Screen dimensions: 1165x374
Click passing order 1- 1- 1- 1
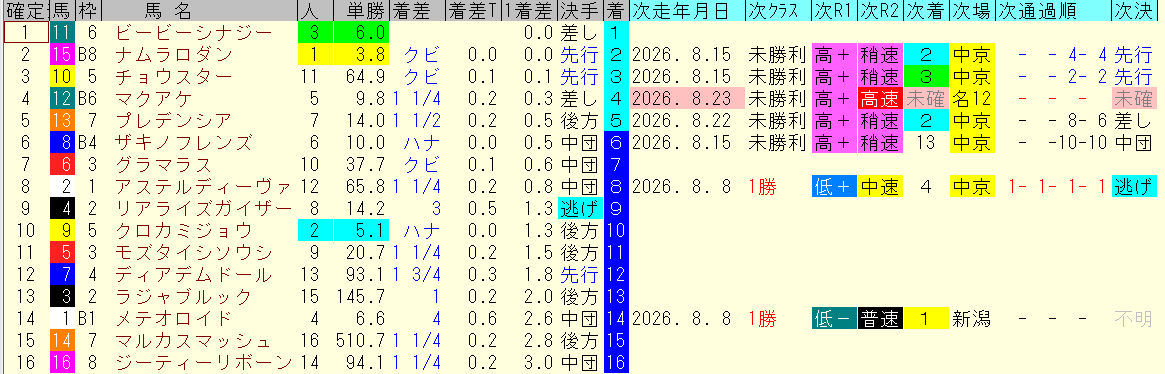(1056, 186)
